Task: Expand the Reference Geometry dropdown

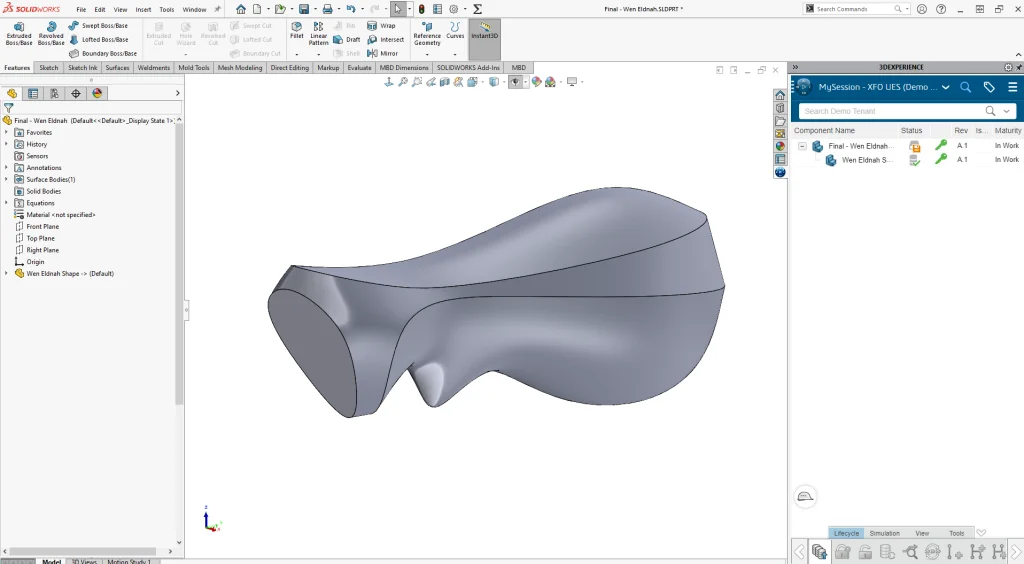Action: [427, 54]
